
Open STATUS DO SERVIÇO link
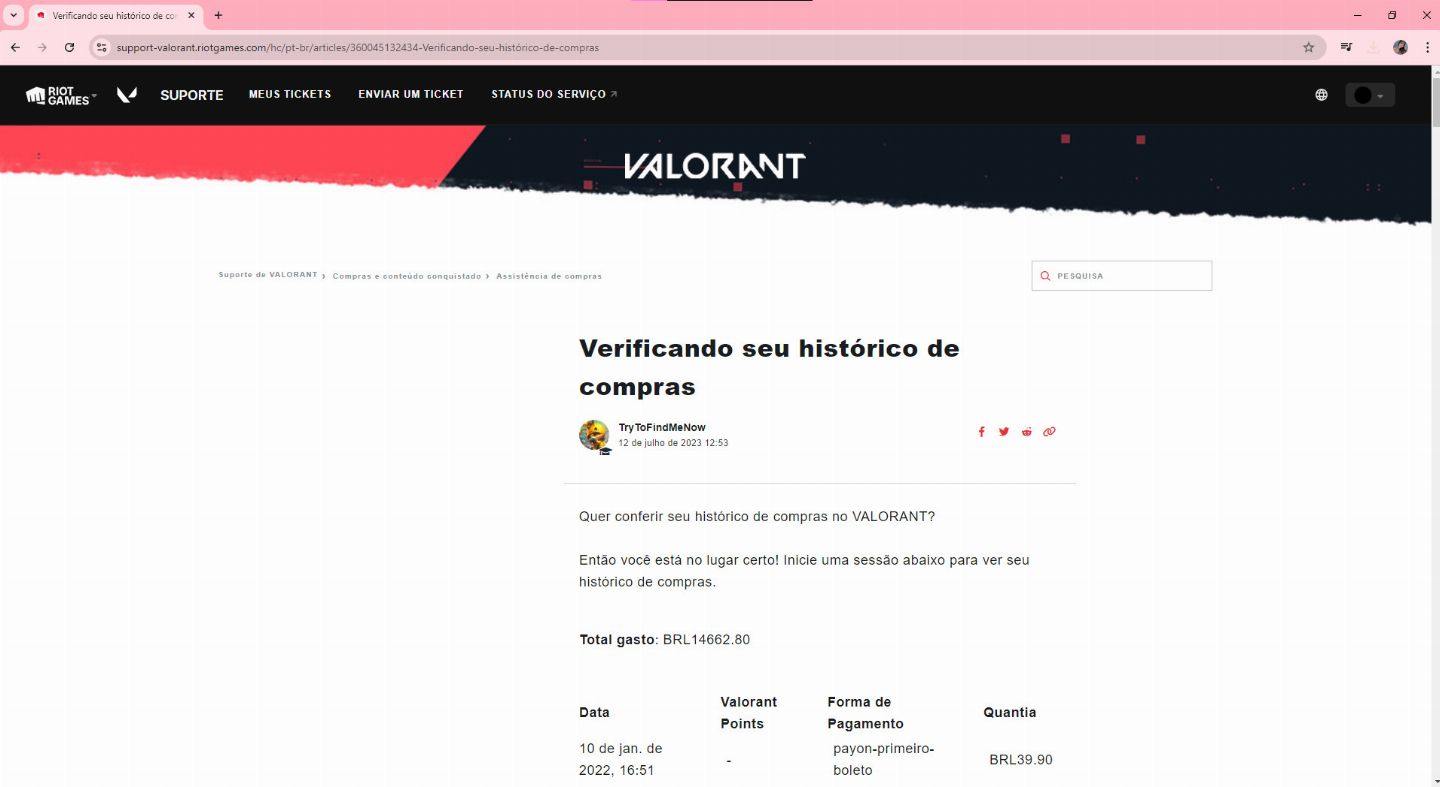[554, 94]
